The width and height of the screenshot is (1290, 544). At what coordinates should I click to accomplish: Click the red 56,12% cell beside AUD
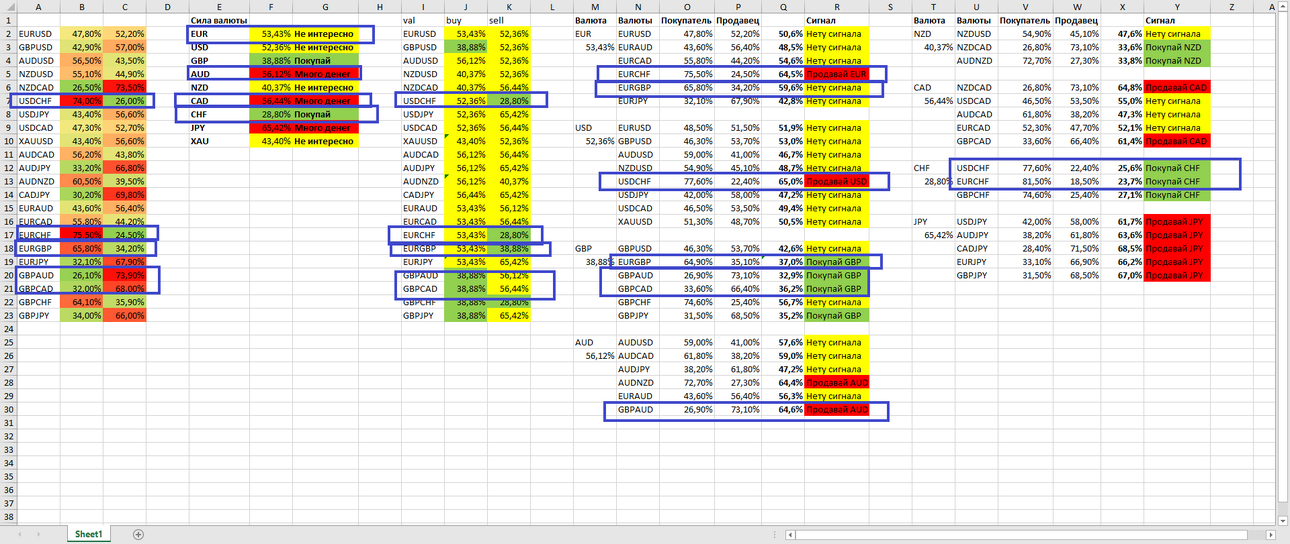click(x=270, y=74)
